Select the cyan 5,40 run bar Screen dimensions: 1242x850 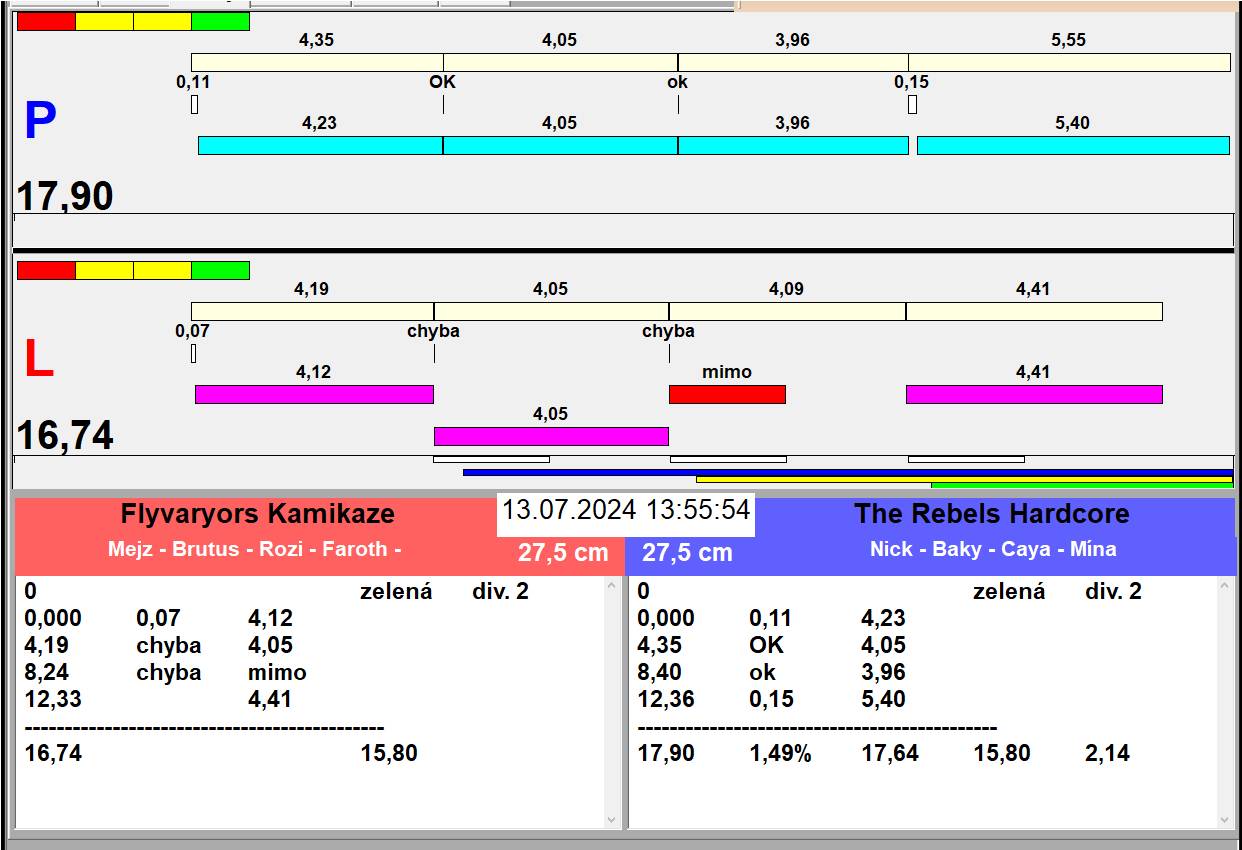[1072, 145]
